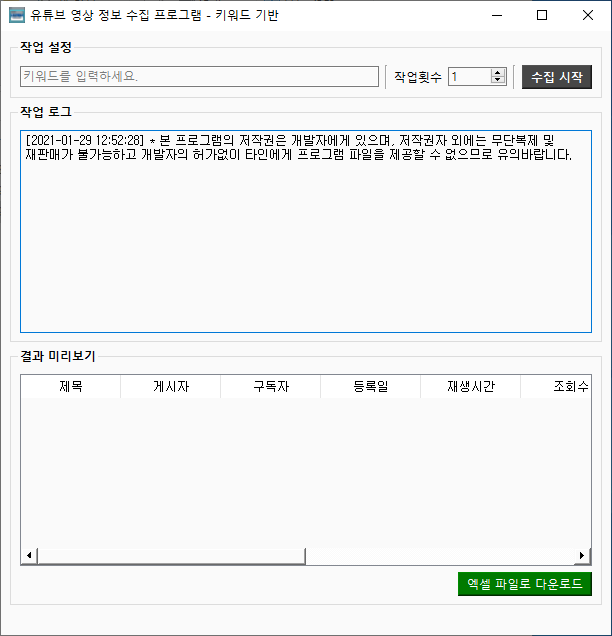The image size is (612, 636).
Task: Select the 등록일 column header
Action: tap(371, 387)
